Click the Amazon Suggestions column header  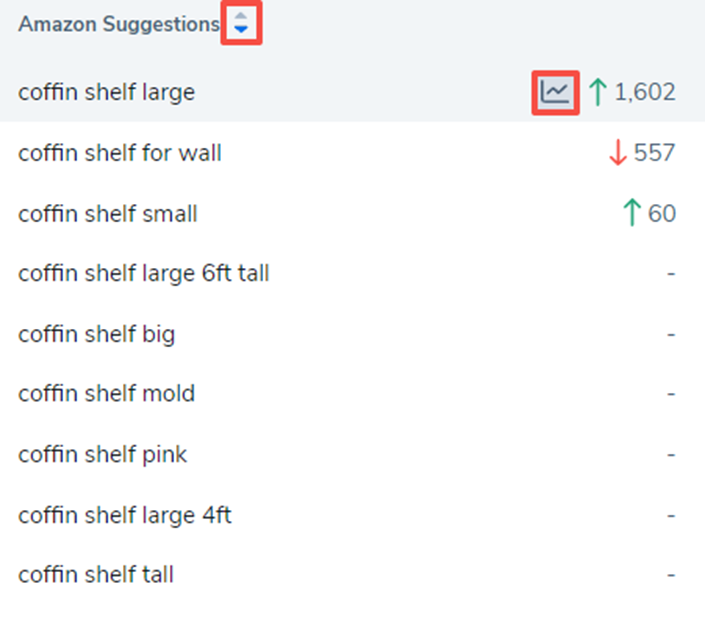pyautogui.click(x=118, y=25)
